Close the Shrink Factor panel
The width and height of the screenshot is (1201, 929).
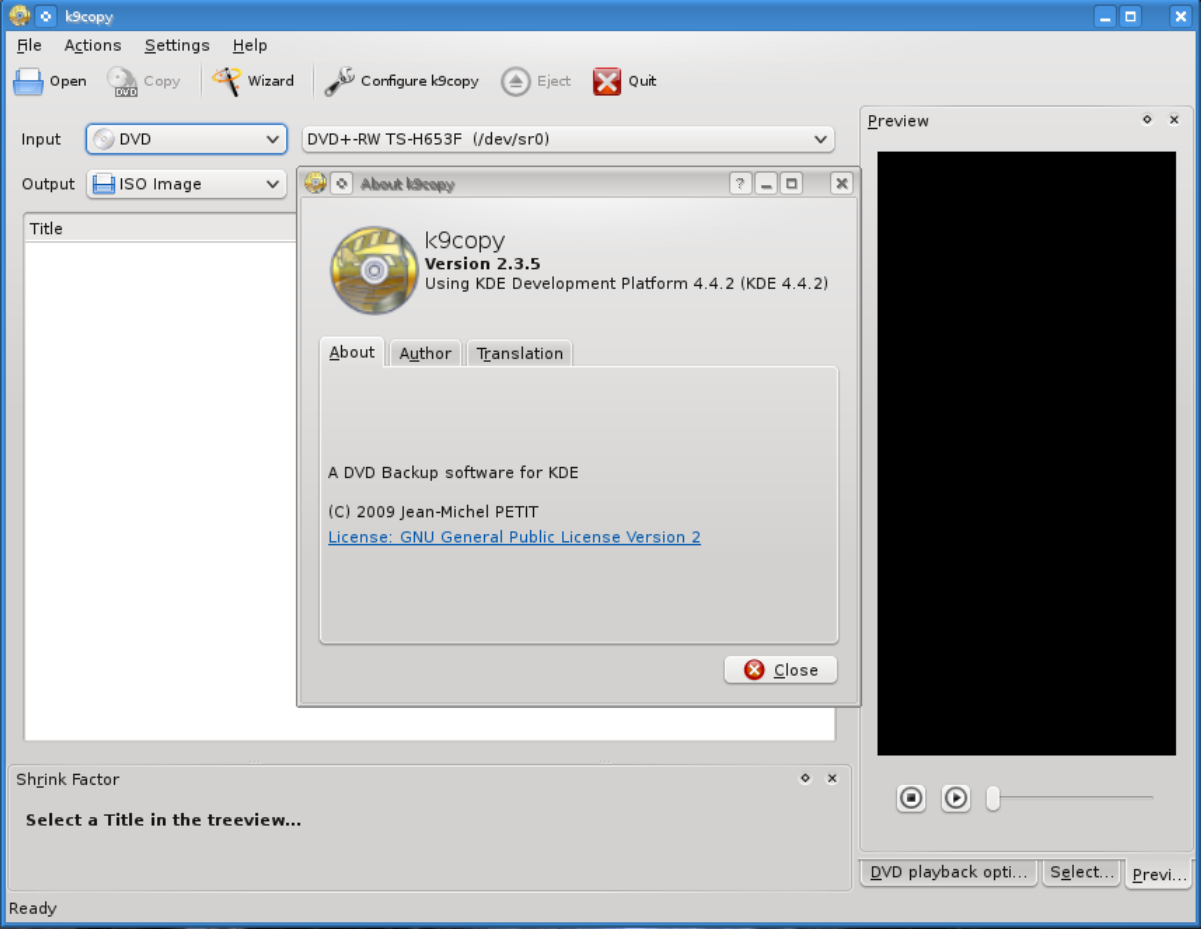coord(832,779)
